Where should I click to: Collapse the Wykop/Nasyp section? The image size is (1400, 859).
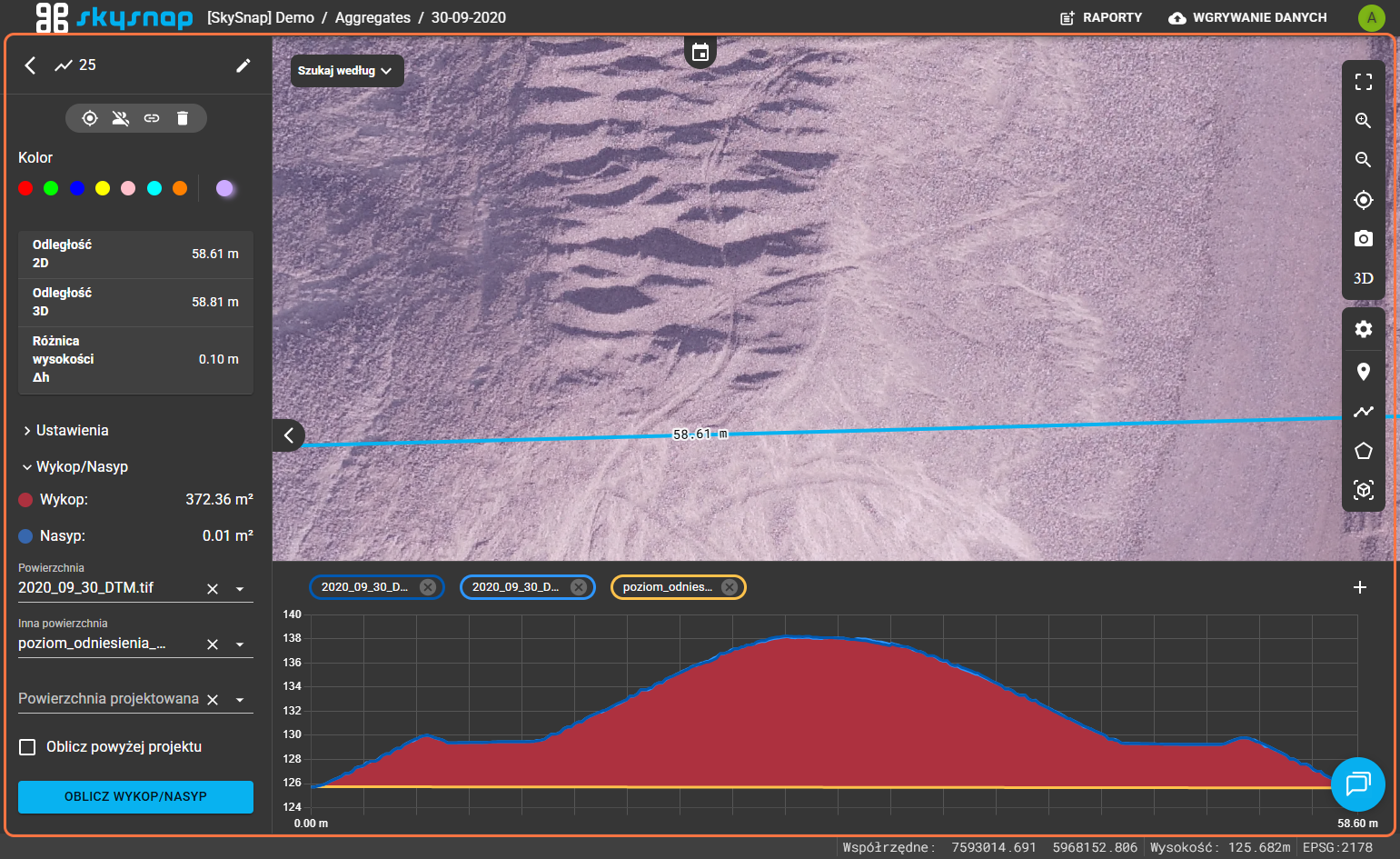[x=75, y=467]
